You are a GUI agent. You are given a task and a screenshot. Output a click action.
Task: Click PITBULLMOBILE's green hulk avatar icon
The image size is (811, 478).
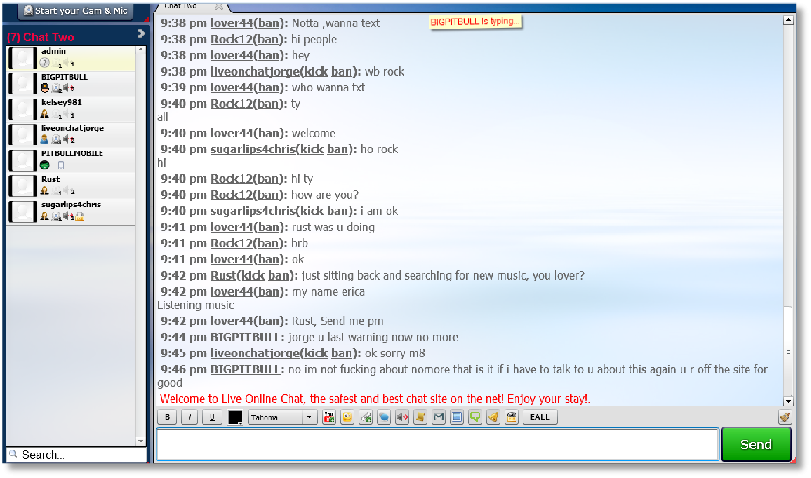click(x=44, y=165)
